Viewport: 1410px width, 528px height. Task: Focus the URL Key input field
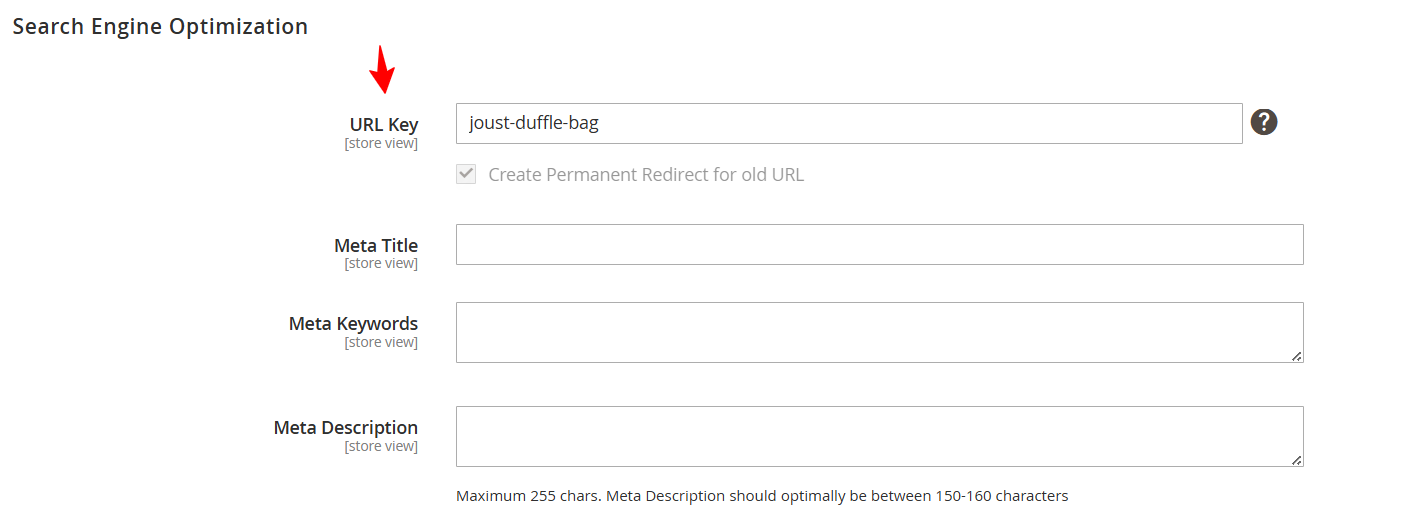[x=848, y=124]
